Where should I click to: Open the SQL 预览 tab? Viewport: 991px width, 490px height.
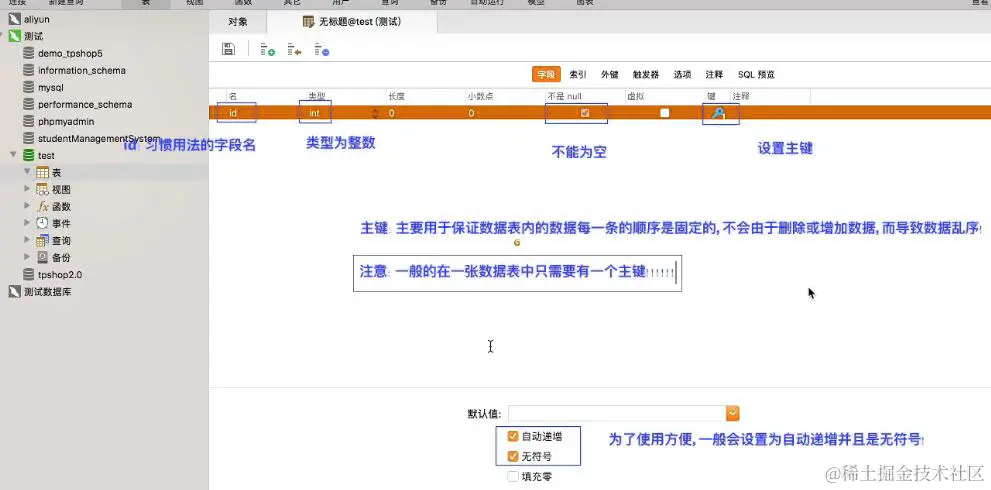click(757, 75)
